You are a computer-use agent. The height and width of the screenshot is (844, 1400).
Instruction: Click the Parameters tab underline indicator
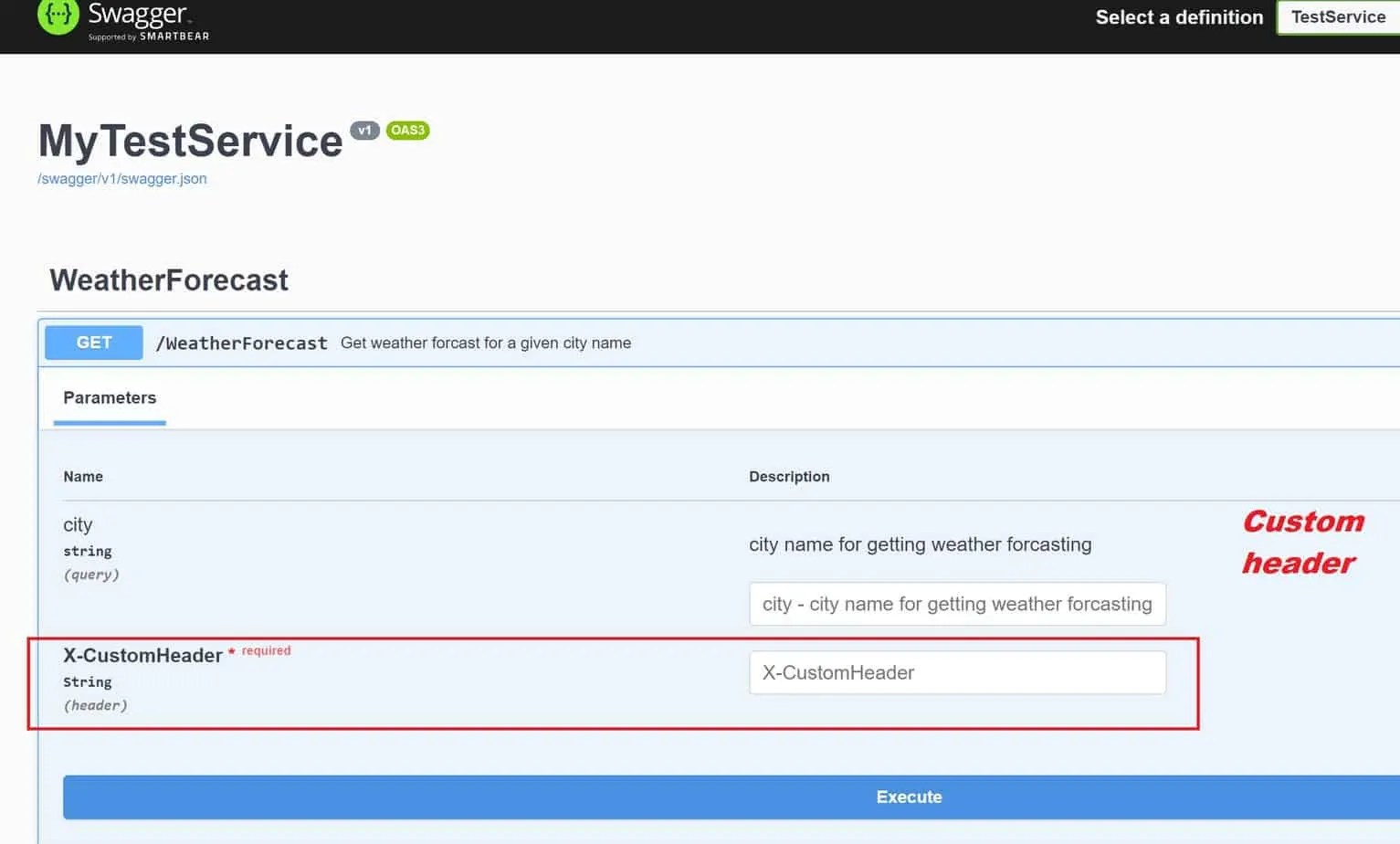tap(110, 424)
